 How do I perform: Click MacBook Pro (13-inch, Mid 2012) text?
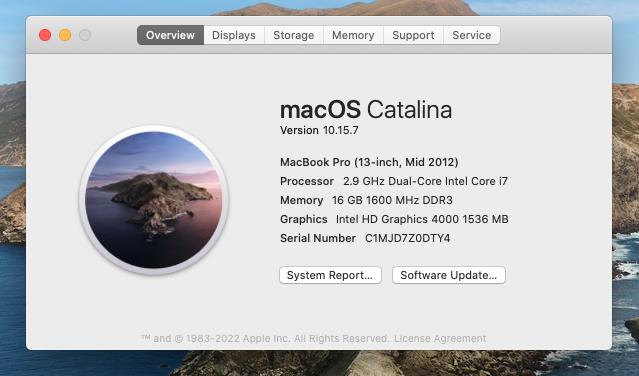[369, 162]
